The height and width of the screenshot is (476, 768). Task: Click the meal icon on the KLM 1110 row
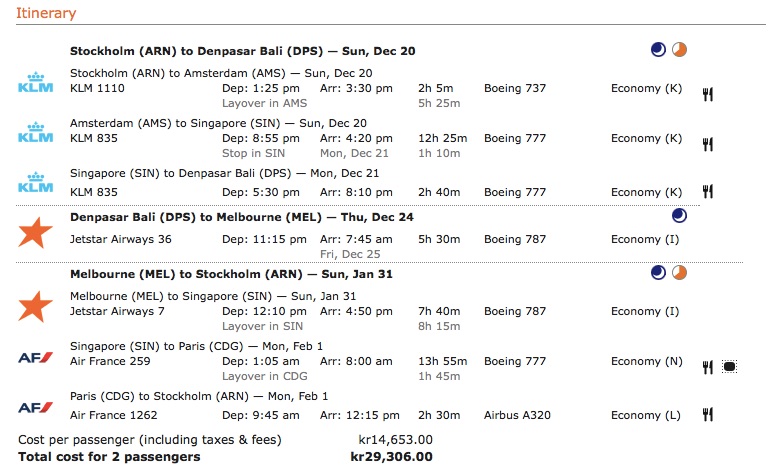[708, 94]
